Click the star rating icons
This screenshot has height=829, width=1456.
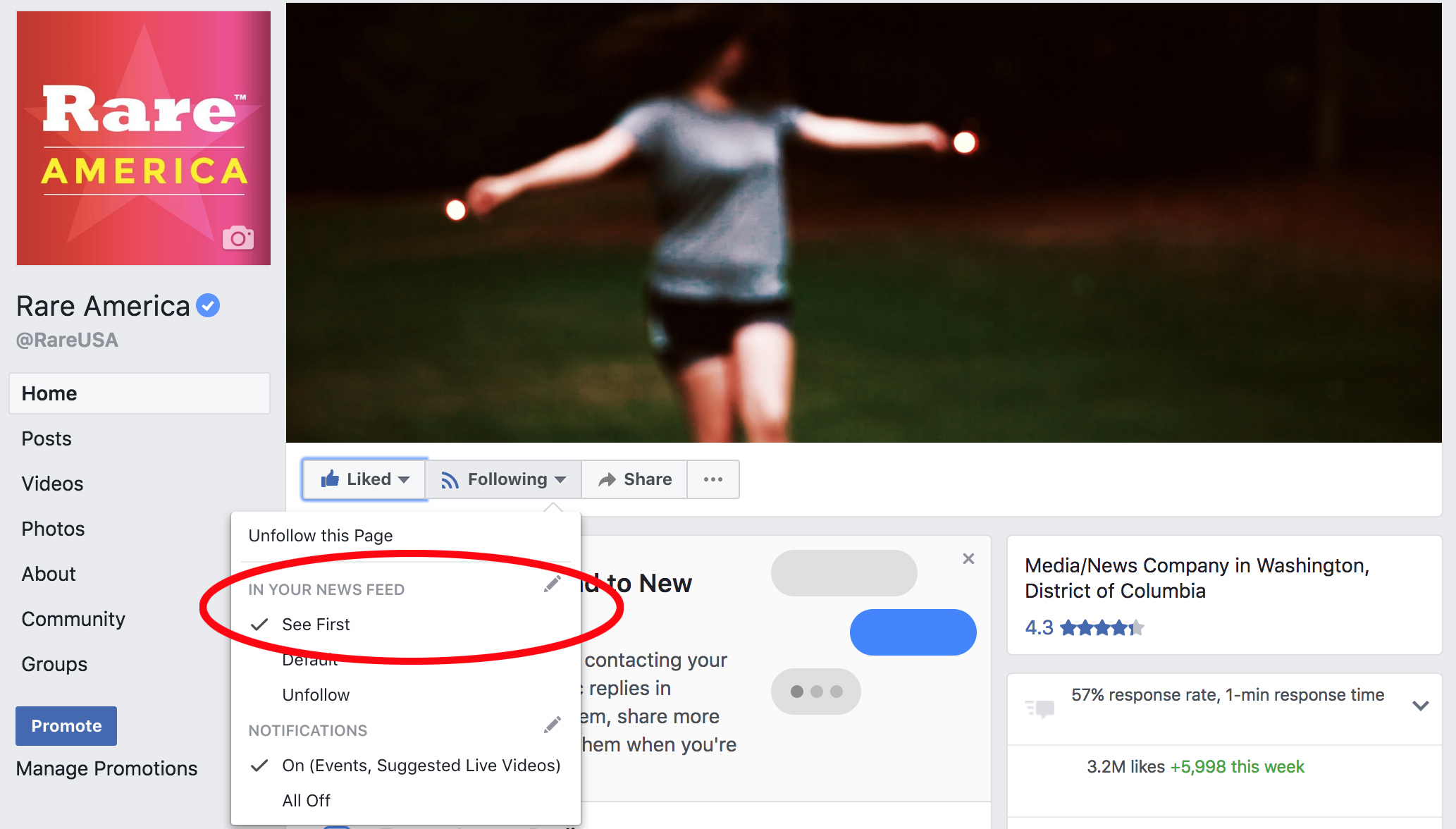tap(1102, 627)
